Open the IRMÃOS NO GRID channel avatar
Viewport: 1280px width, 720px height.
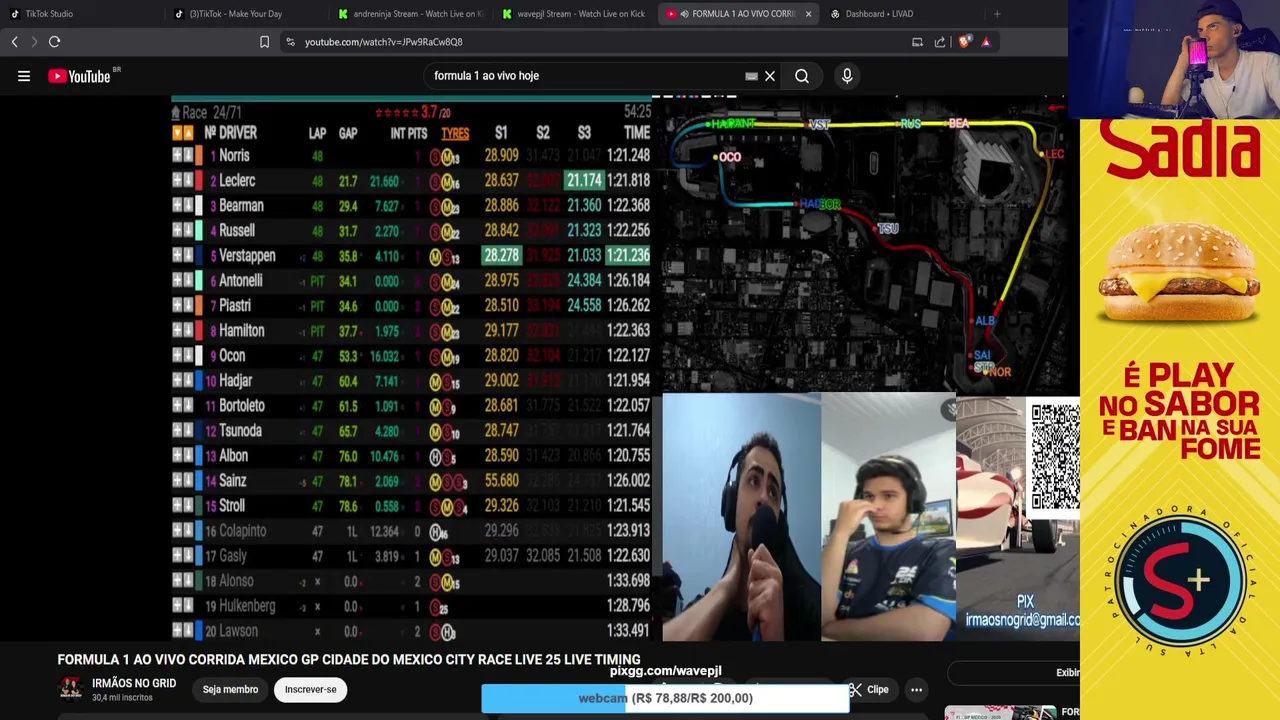pyautogui.click(x=70, y=689)
